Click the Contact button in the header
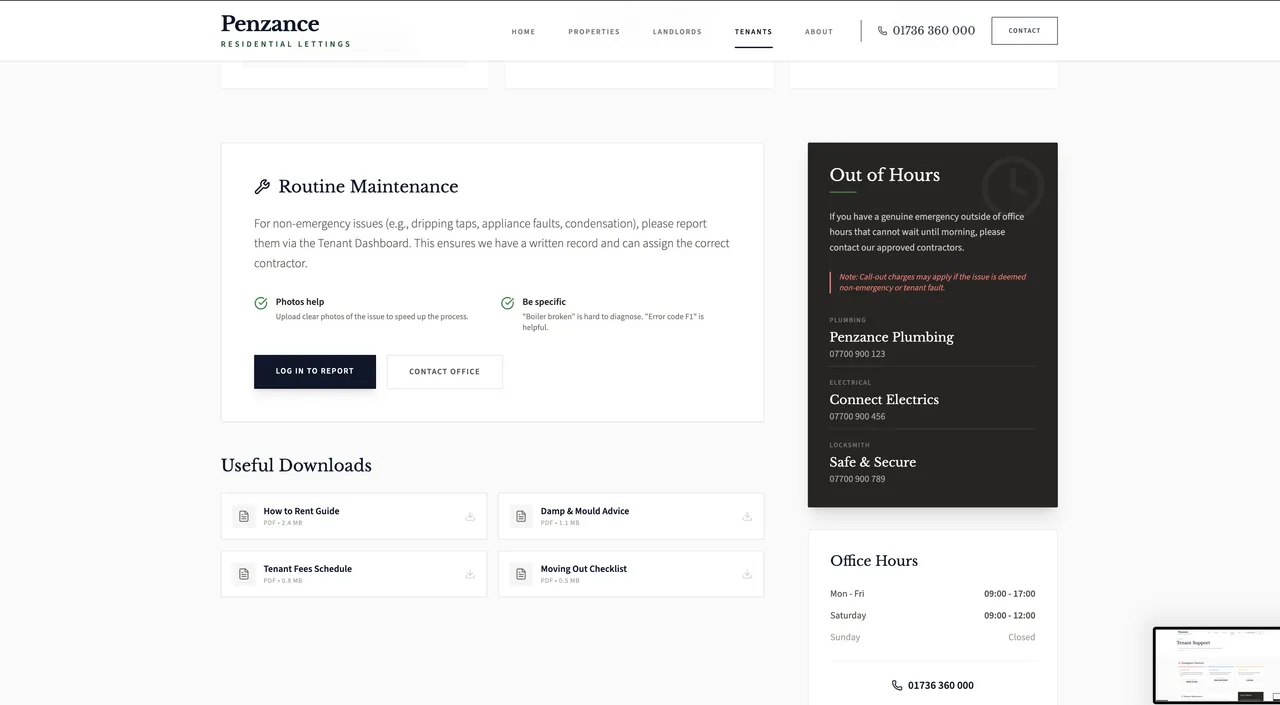The height and width of the screenshot is (705, 1280). click(1024, 31)
